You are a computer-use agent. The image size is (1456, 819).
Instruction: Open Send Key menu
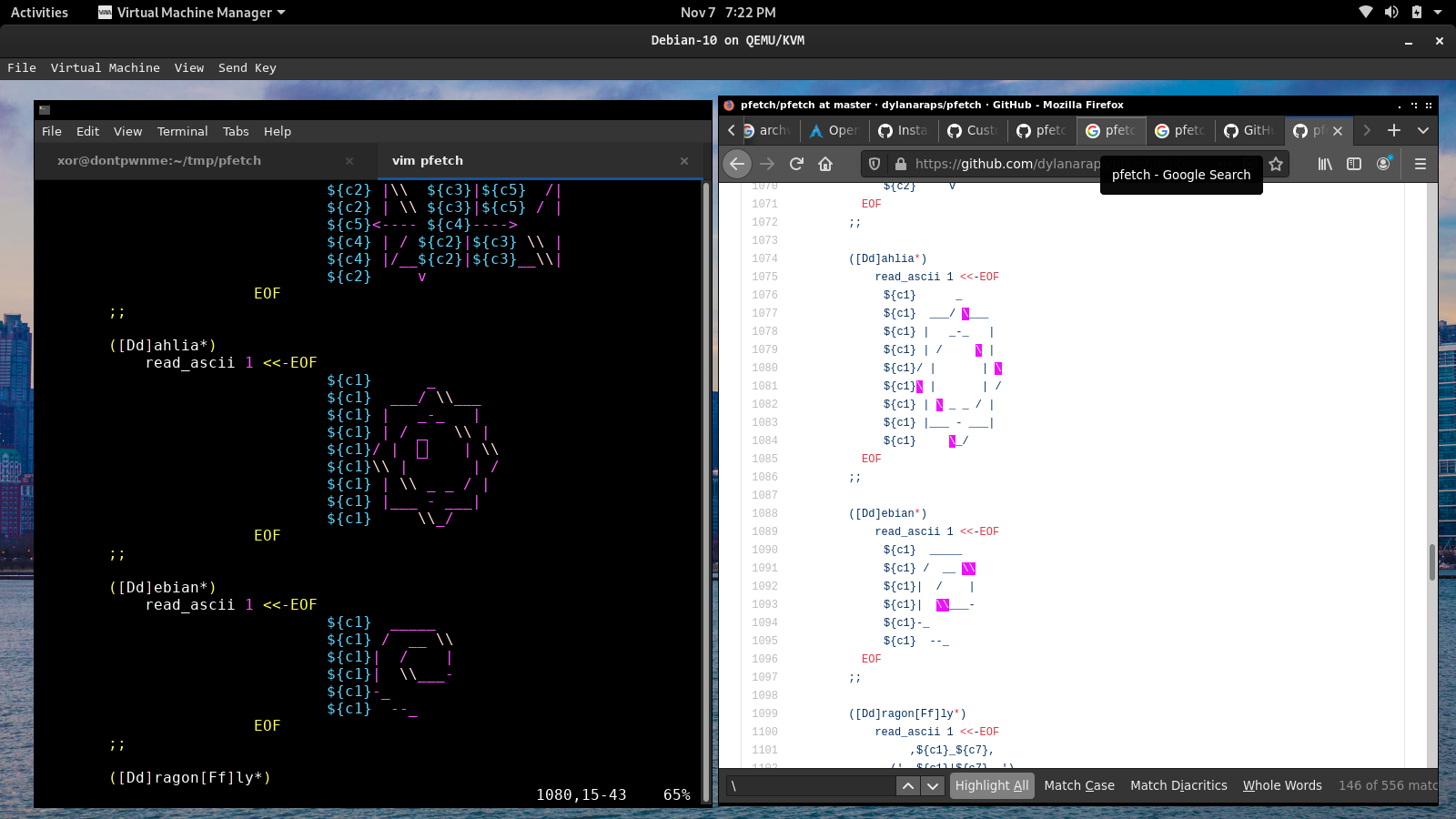point(248,67)
